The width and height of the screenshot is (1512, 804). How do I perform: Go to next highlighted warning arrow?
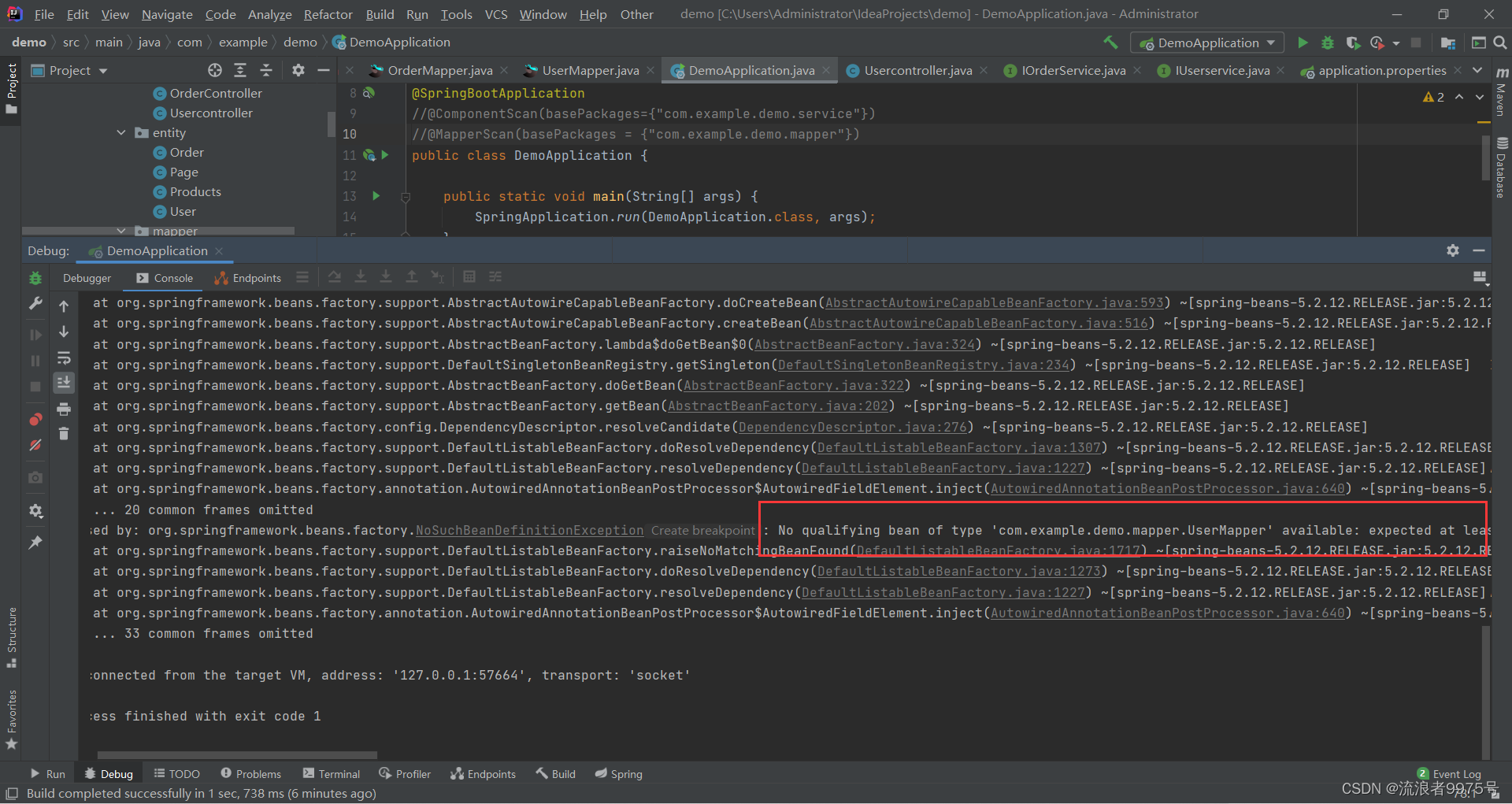pos(1480,97)
